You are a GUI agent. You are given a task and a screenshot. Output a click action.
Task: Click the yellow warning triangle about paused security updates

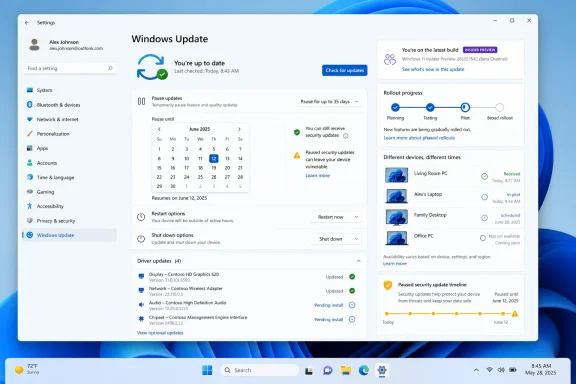297,155
